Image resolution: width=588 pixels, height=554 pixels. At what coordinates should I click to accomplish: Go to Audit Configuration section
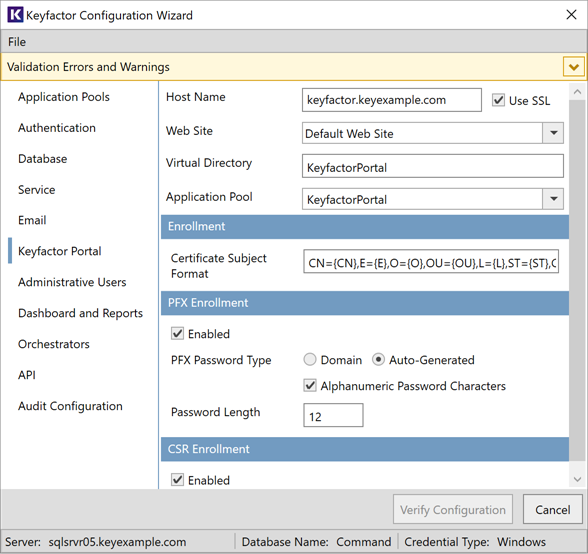[x=70, y=406]
